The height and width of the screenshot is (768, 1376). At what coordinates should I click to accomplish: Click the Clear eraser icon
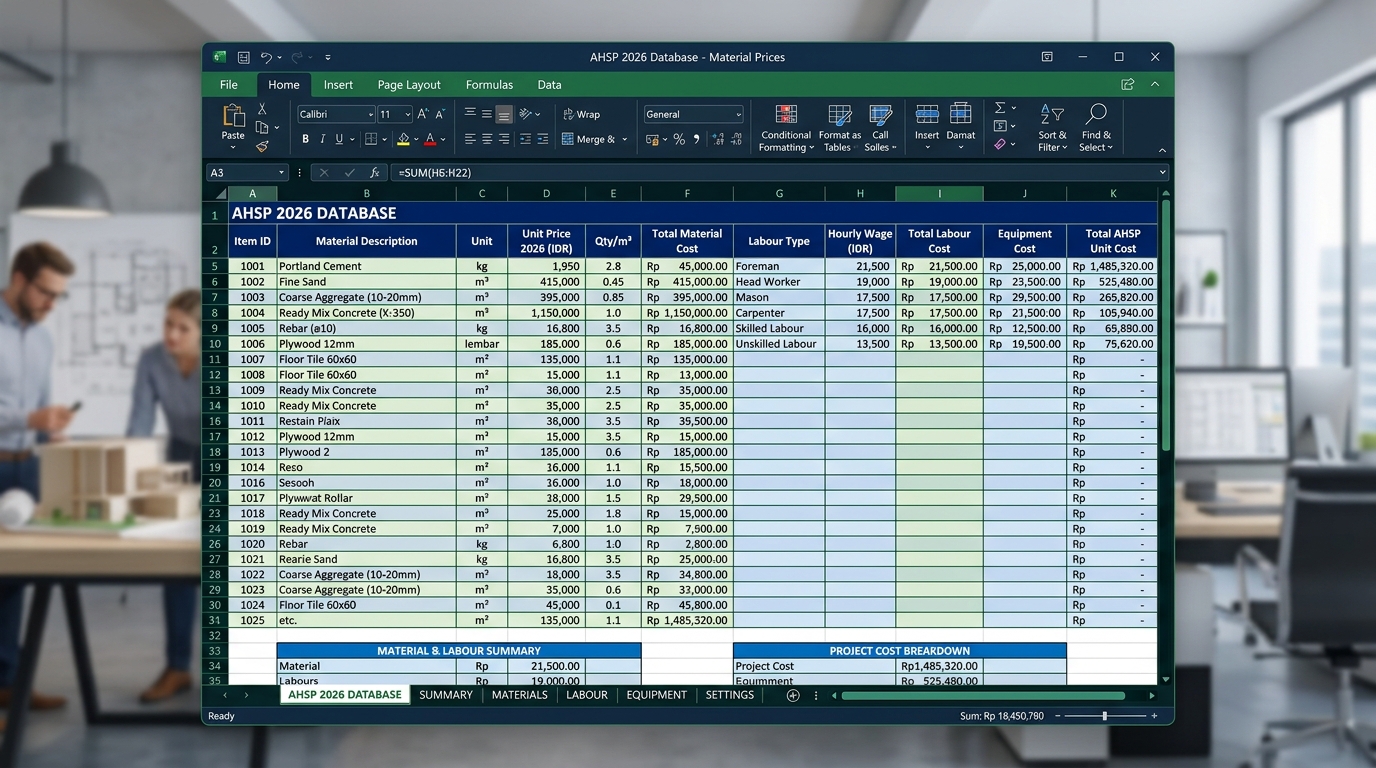pos(1000,144)
